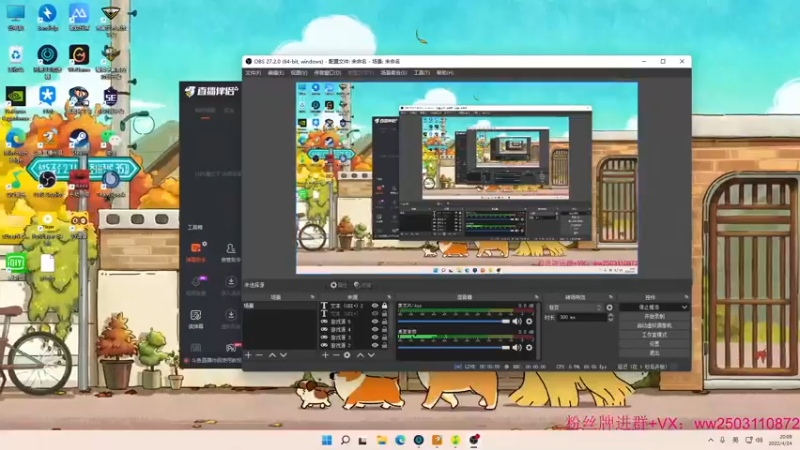Unlock the 文本 (GDI+) 2 source lock

coord(385,306)
